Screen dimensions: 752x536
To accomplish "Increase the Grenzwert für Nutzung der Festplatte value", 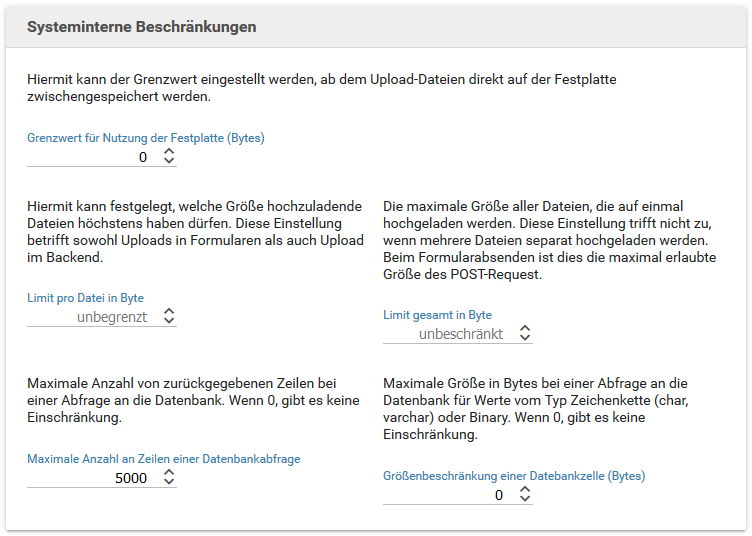I will pyautogui.click(x=169, y=151).
